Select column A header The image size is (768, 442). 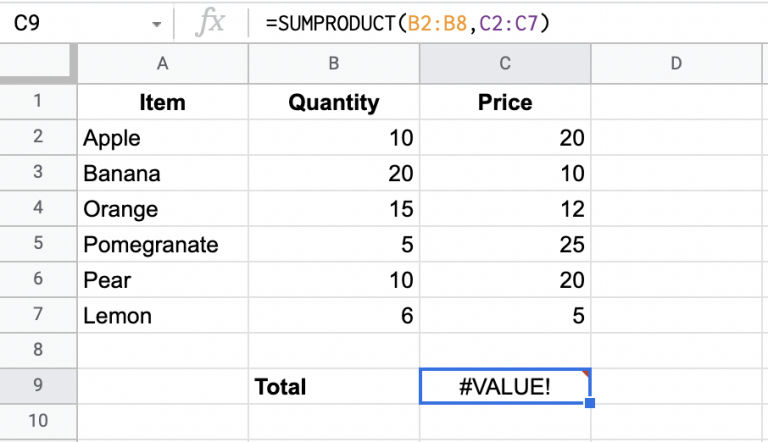pyautogui.click(x=163, y=64)
